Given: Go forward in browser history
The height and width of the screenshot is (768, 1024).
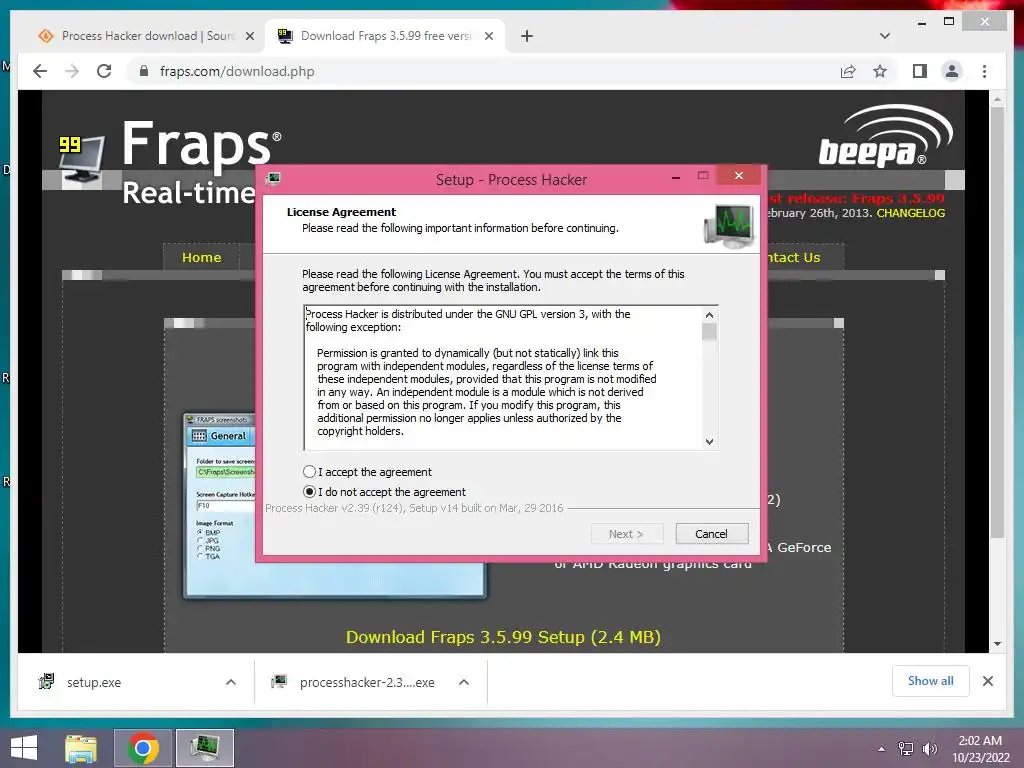Looking at the screenshot, I should (x=72, y=71).
